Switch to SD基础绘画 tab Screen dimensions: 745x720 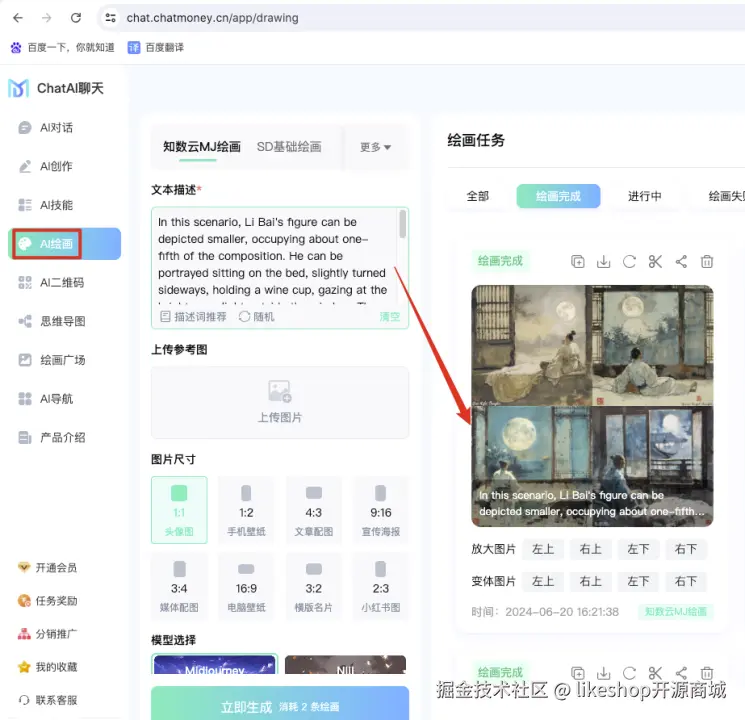(289, 147)
